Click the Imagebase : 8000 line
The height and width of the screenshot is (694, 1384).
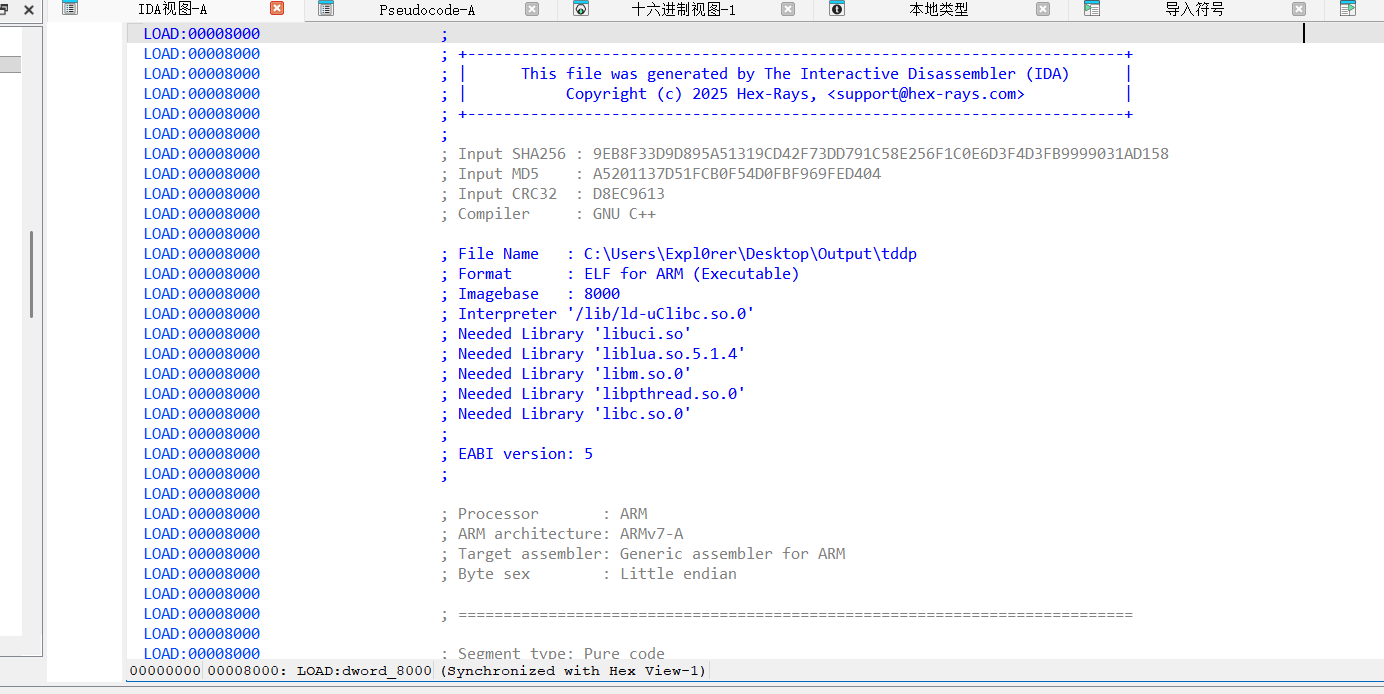coord(530,294)
